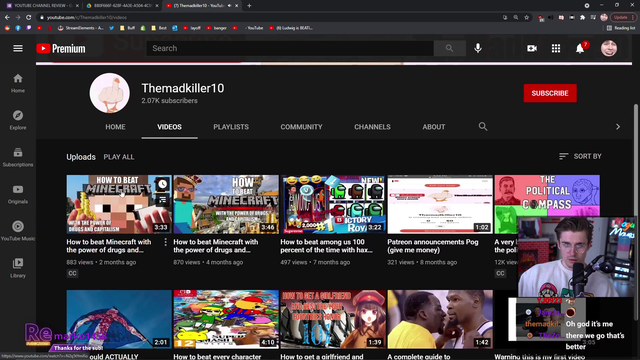Open three-dot menu of first Minecraft video

[x=165, y=242]
